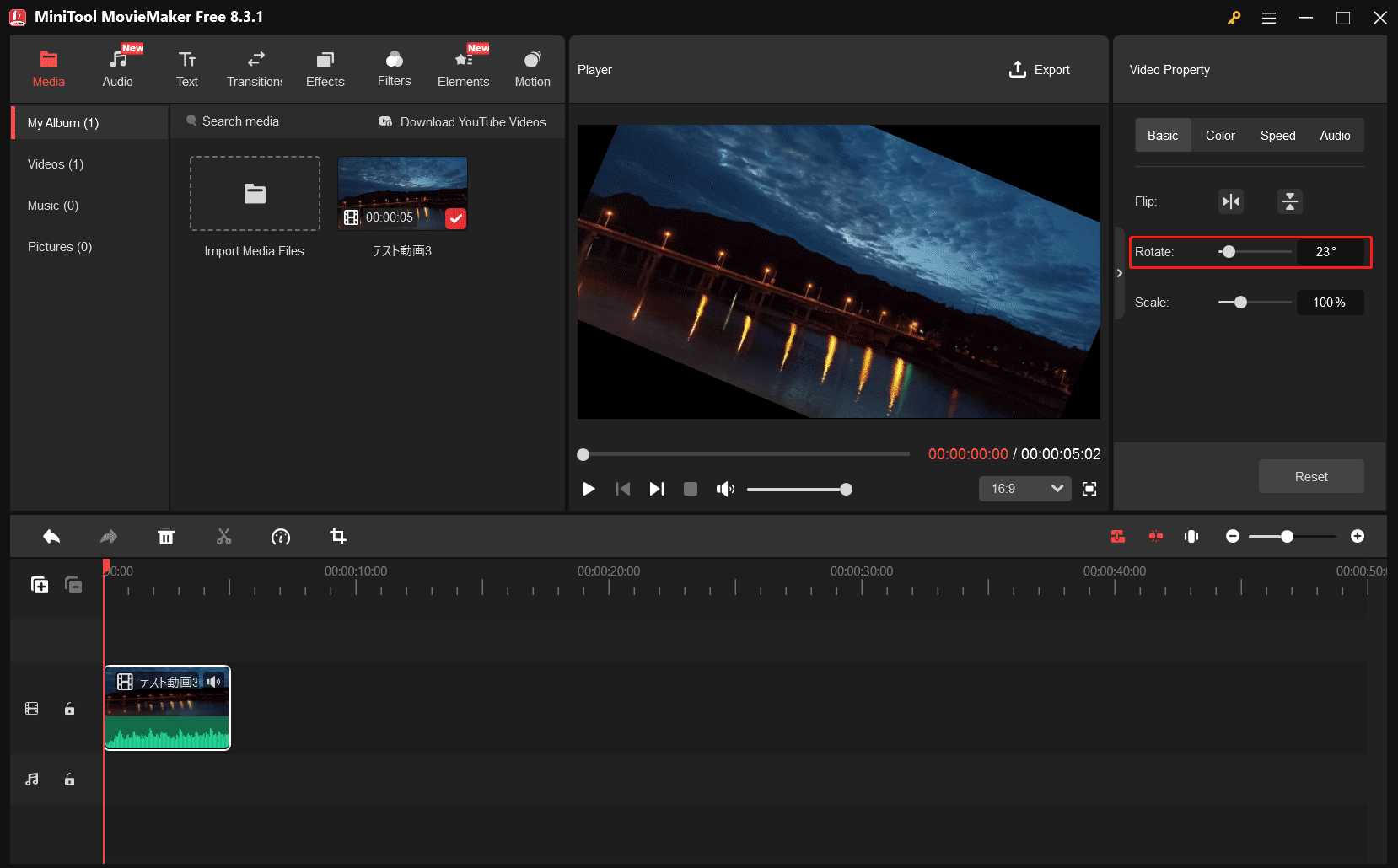The width and height of the screenshot is (1398, 868).
Task: Delete the clip with the trash icon
Action: (x=166, y=537)
